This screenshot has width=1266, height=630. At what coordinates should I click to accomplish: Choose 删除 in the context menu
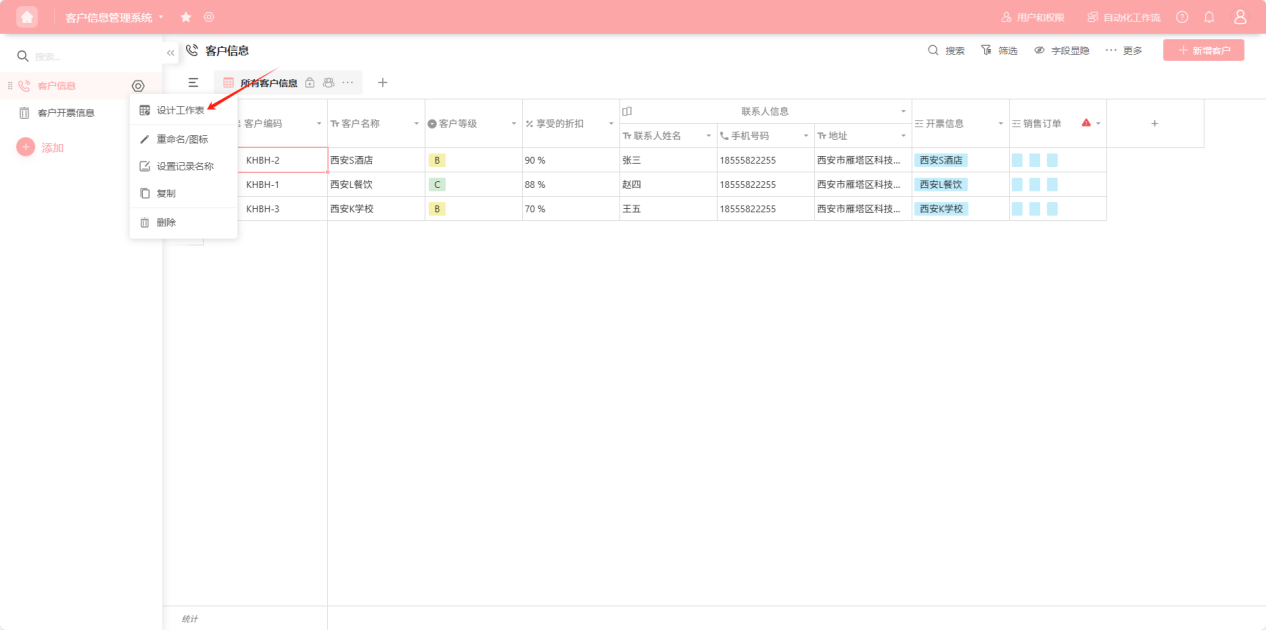click(x=166, y=222)
